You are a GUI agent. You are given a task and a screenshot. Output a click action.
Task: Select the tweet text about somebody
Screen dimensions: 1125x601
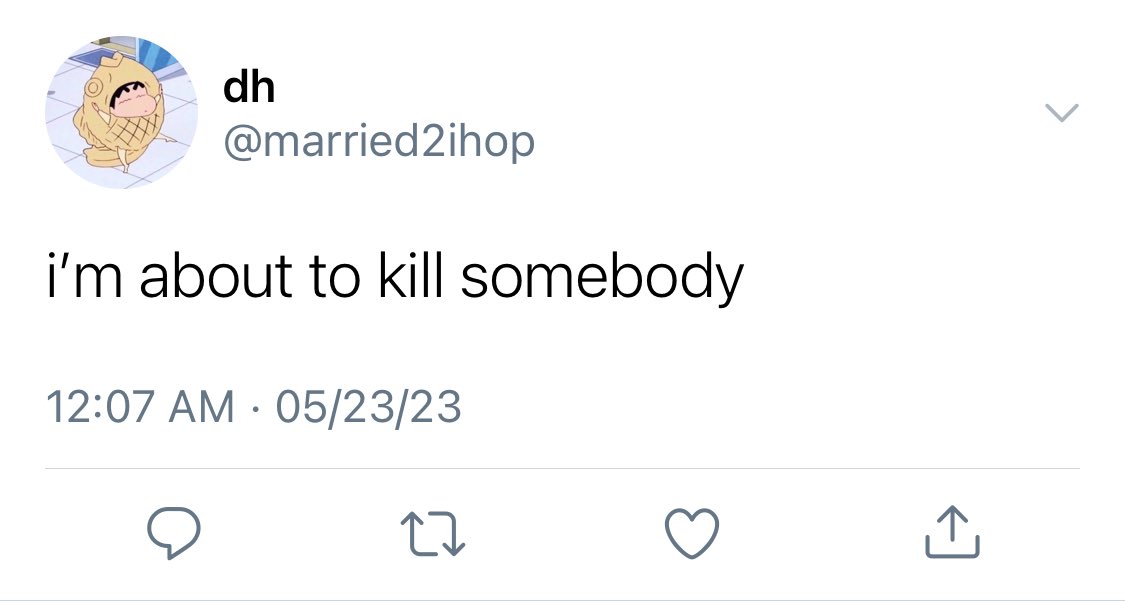[x=395, y=277]
